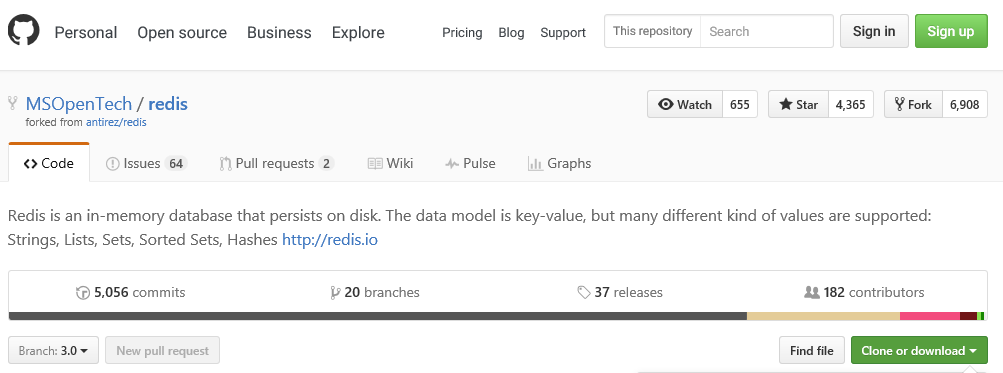Open the Issues tab
Image resolution: width=1003 pixels, height=373 pixels.
(x=146, y=164)
